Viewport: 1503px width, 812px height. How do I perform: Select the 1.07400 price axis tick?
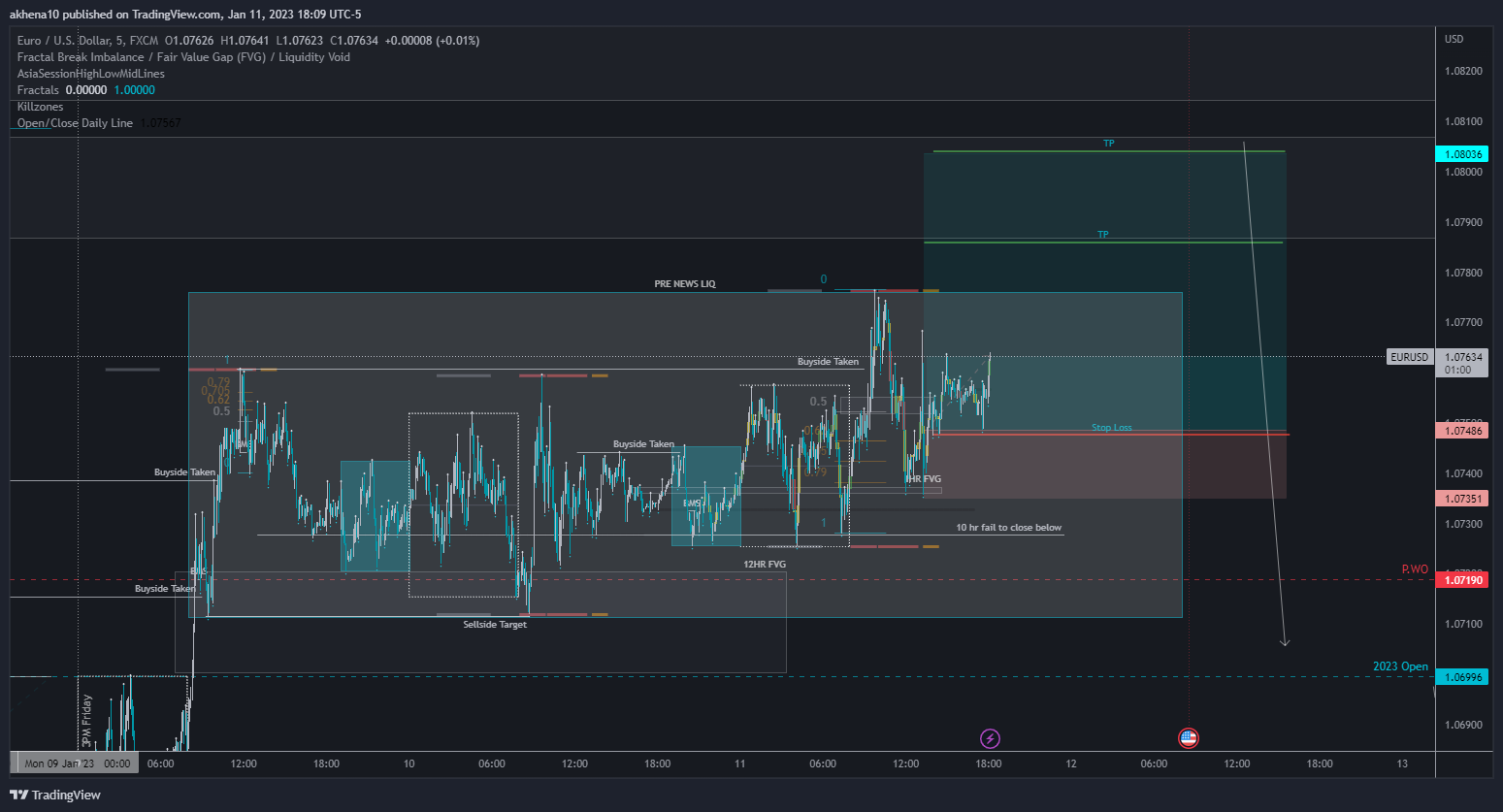click(x=1463, y=473)
